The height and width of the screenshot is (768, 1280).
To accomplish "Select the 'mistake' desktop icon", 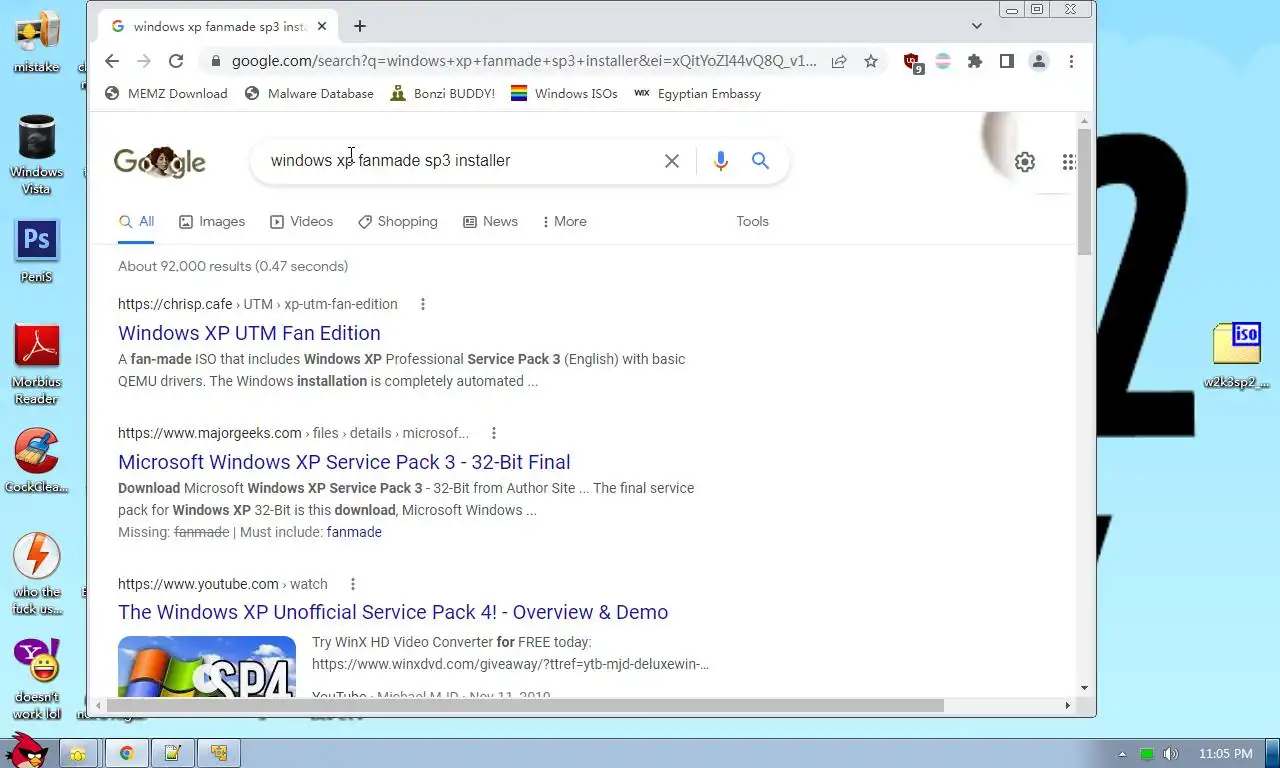I will [x=37, y=41].
